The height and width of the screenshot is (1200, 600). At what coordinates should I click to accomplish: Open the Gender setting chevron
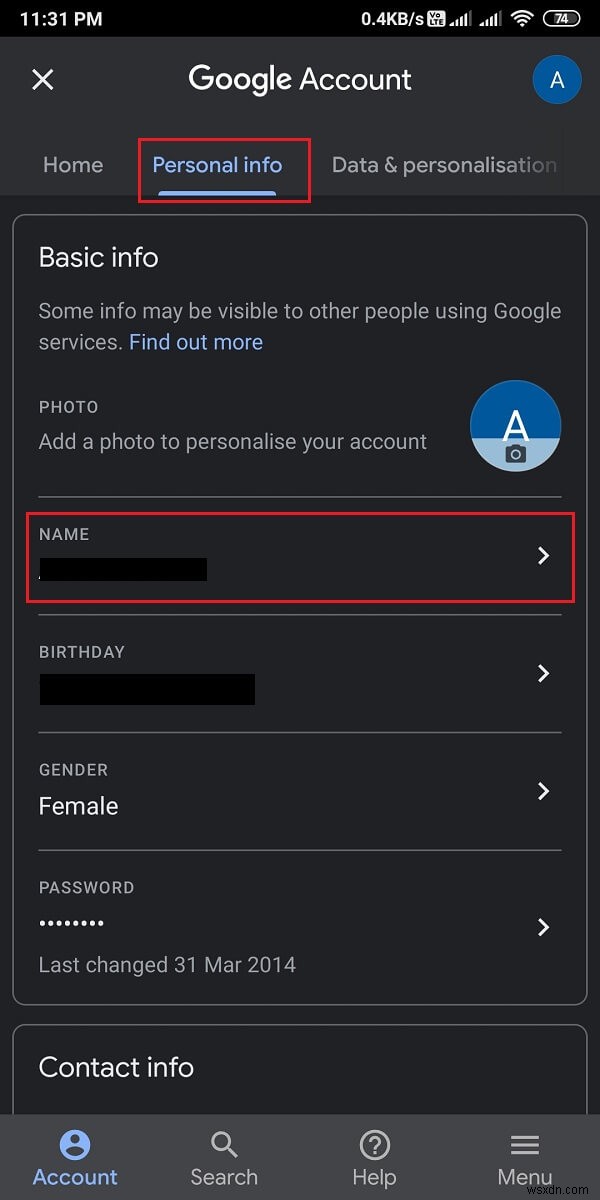pos(543,791)
